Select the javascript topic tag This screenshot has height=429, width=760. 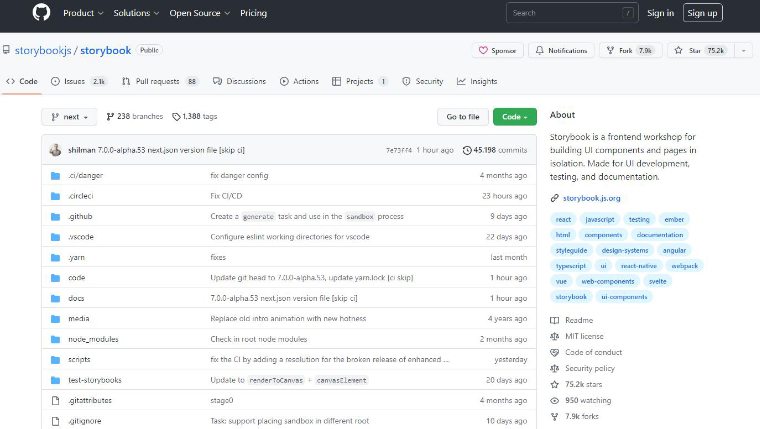[x=600, y=220]
